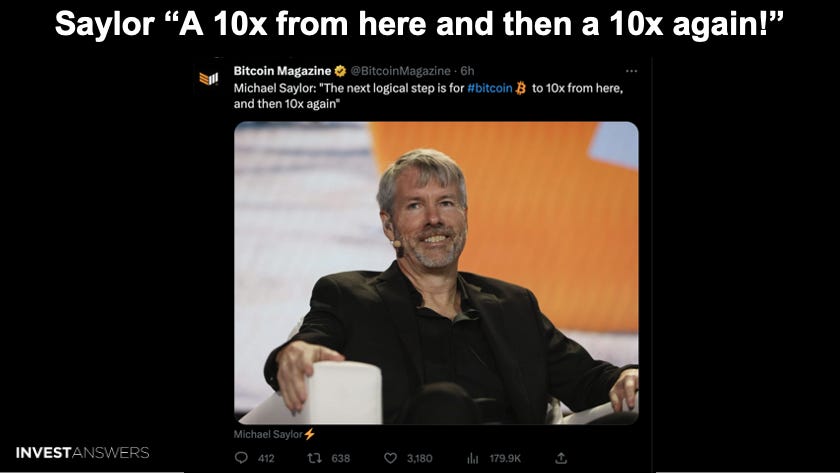
Task: Open the Michael Saylor photo
Action: pyautogui.click(x=436, y=273)
